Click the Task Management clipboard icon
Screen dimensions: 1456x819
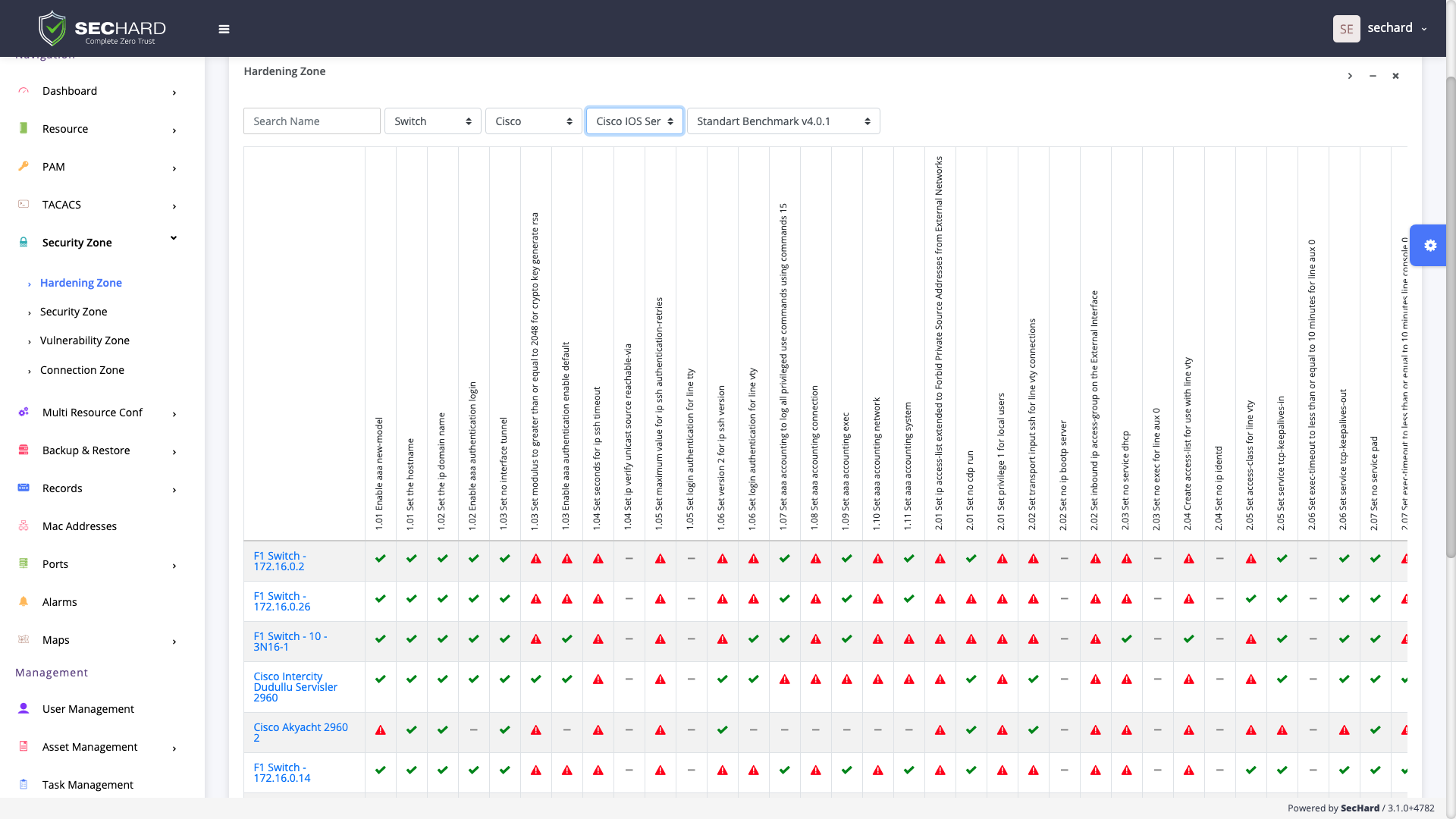click(24, 784)
